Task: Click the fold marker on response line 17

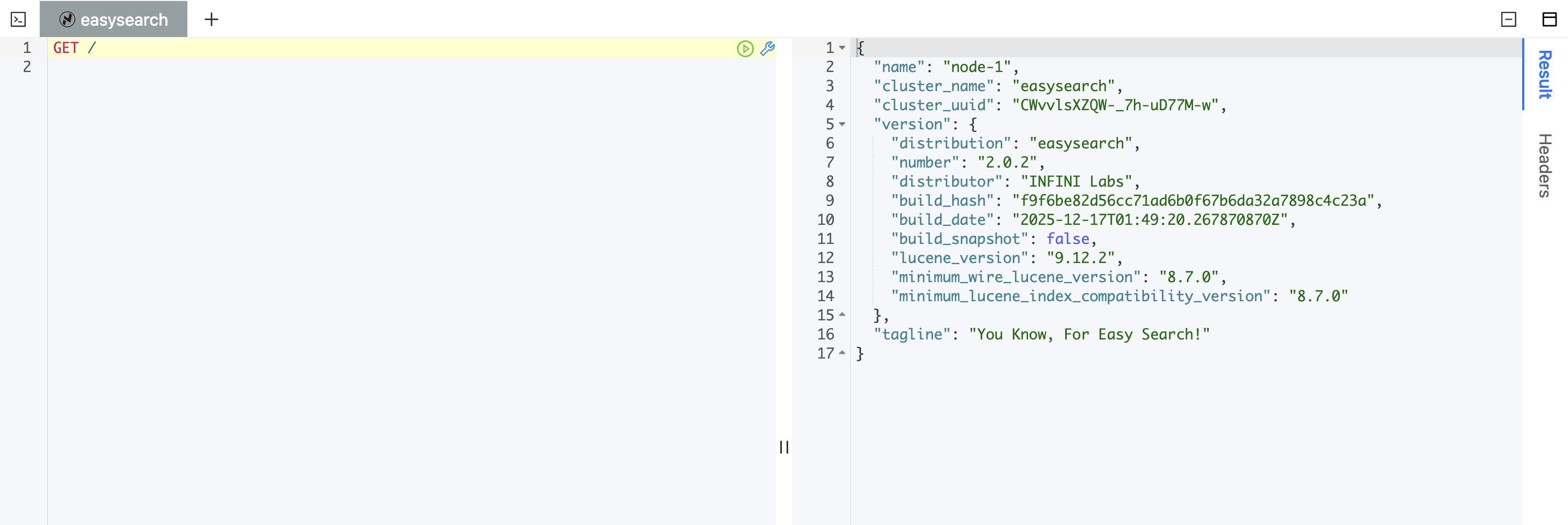Action: [x=842, y=353]
